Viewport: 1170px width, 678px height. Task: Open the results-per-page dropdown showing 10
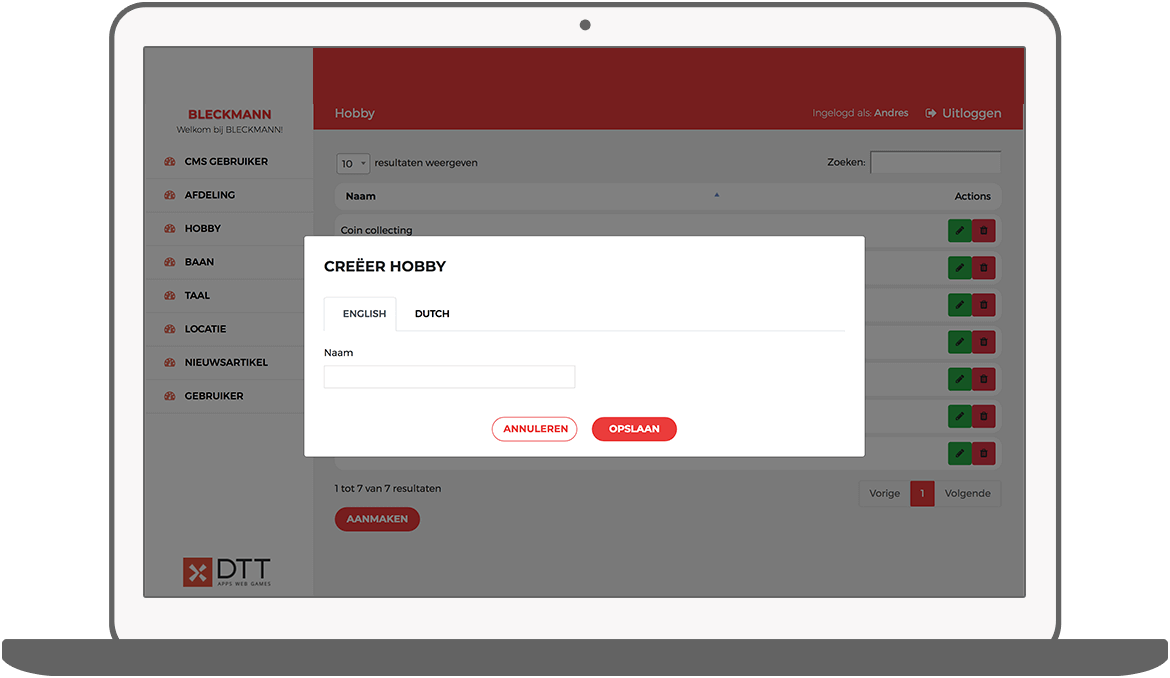pyautogui.click(x=353, y=163)
